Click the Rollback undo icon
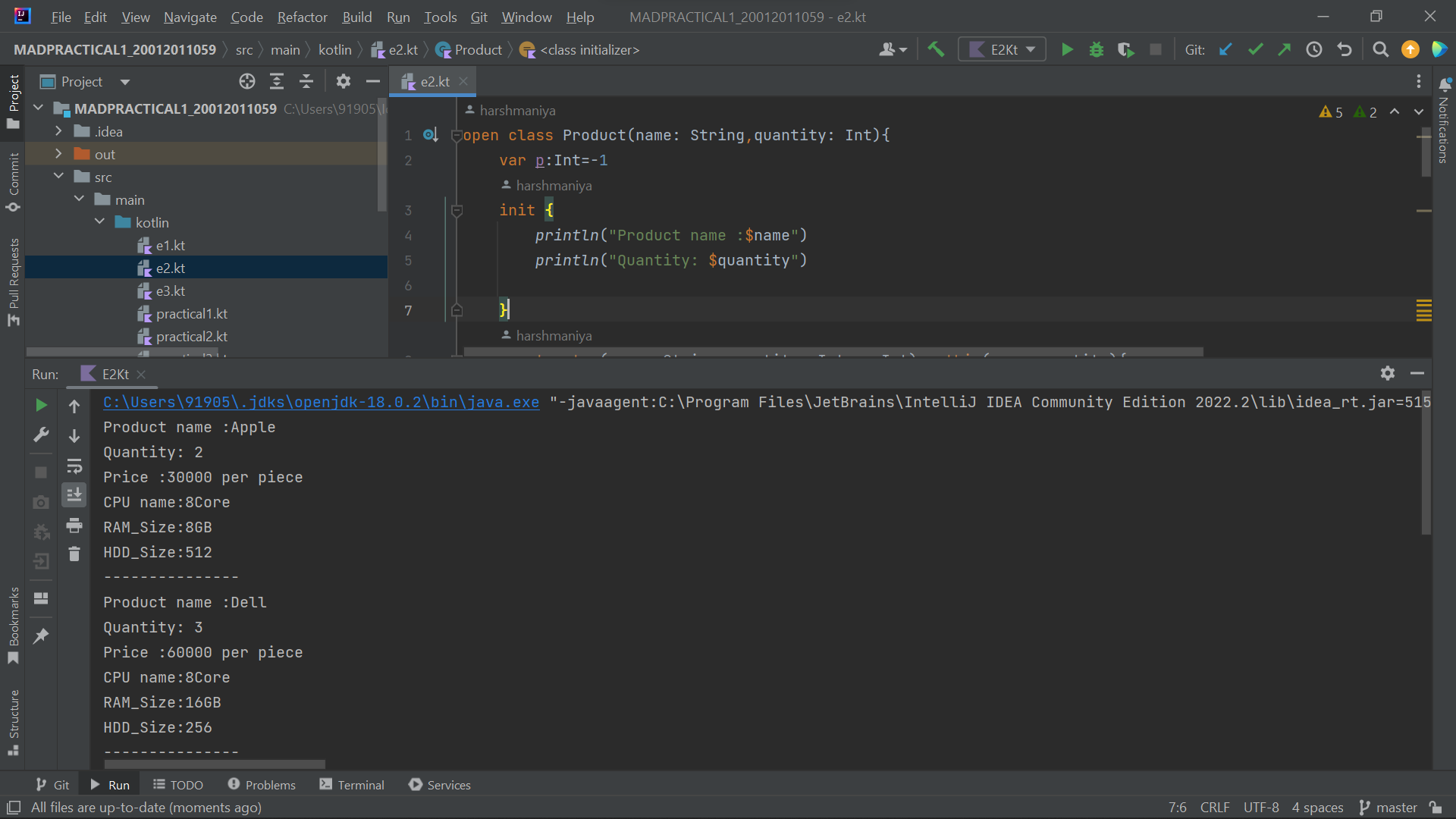 pyautogui.click(x=1345, y=49)
